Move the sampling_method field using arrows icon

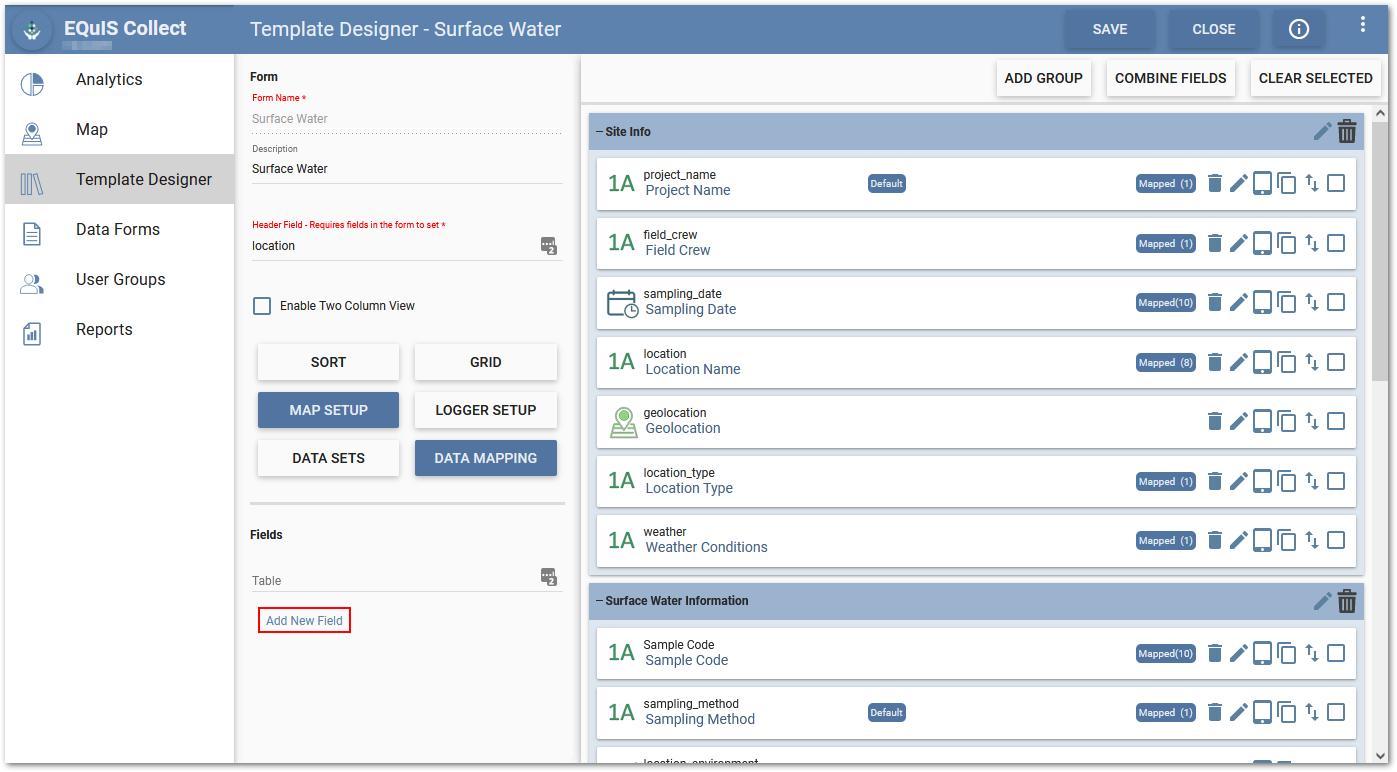[x=1312, y=712]
